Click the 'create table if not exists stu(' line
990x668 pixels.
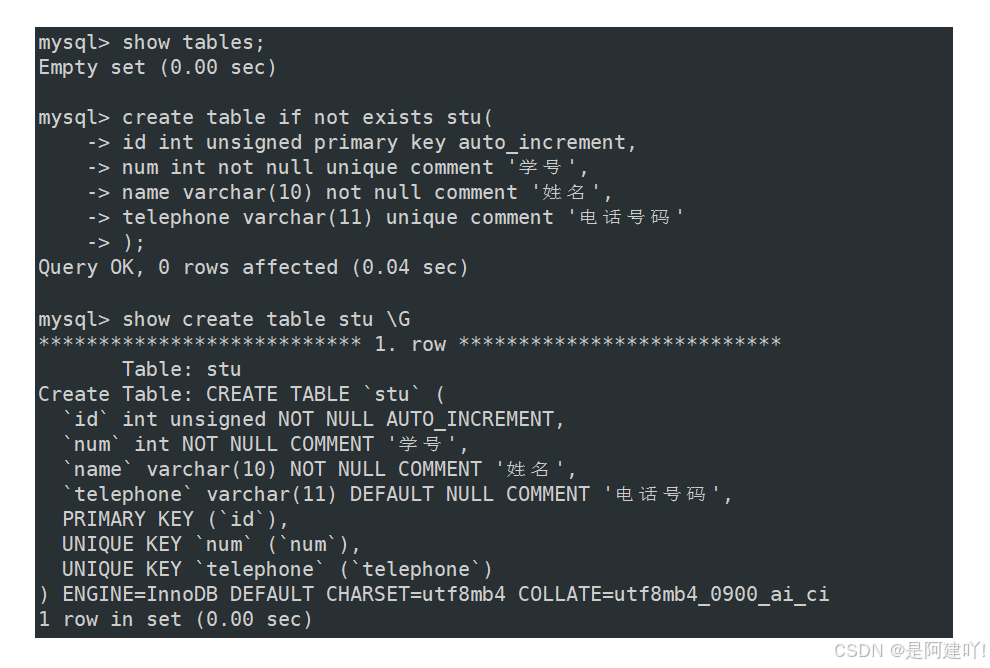point(265,117)
